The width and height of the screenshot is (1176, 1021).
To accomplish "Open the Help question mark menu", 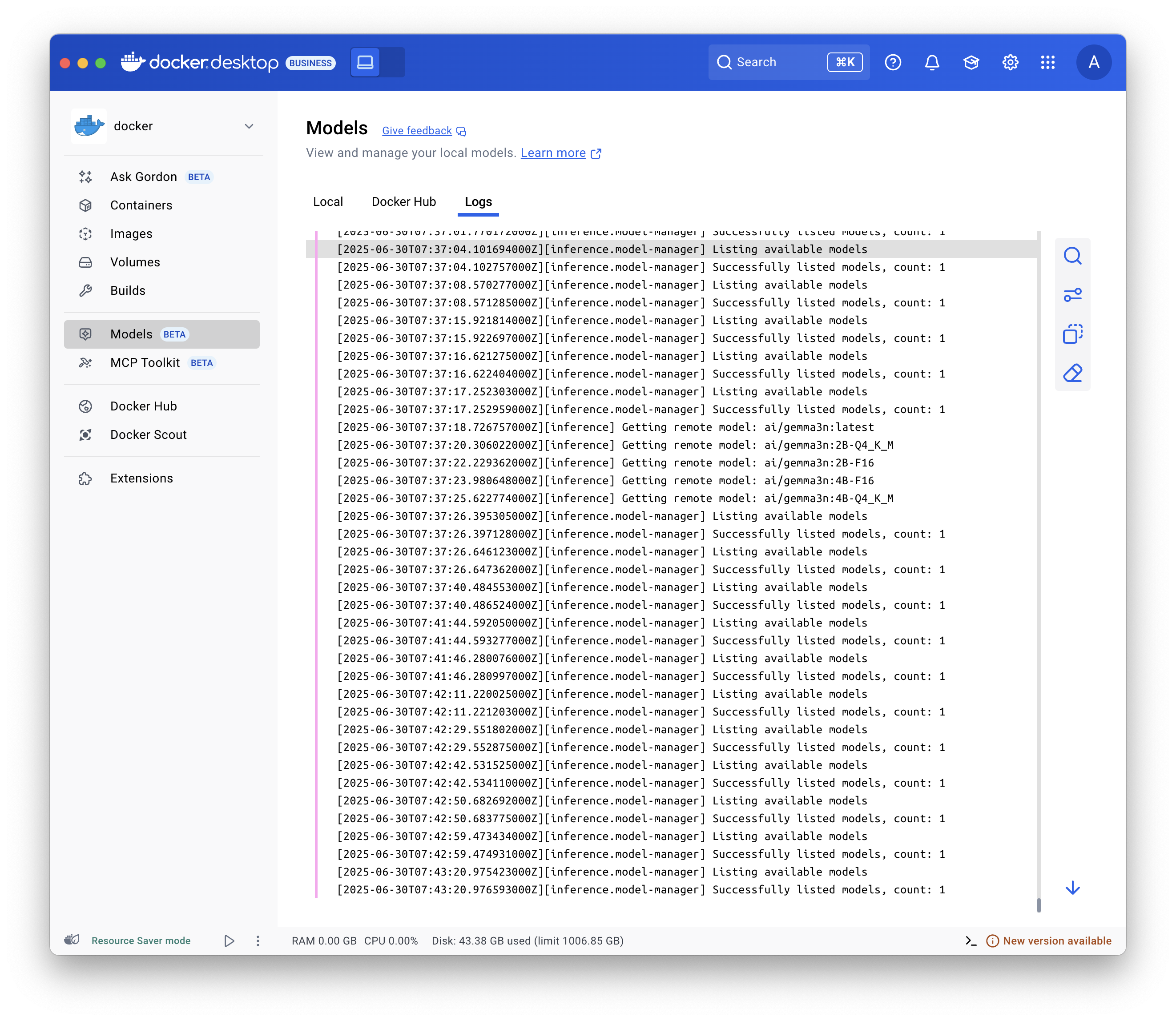I will click(893, 63).
